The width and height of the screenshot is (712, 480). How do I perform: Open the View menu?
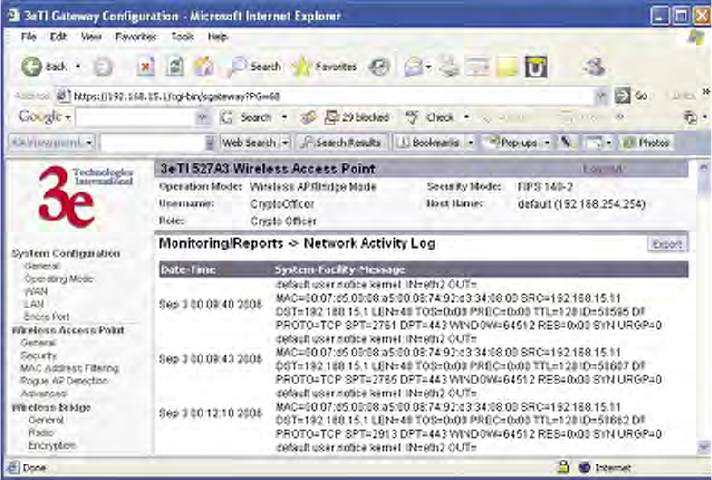click(x=91, y=37)
